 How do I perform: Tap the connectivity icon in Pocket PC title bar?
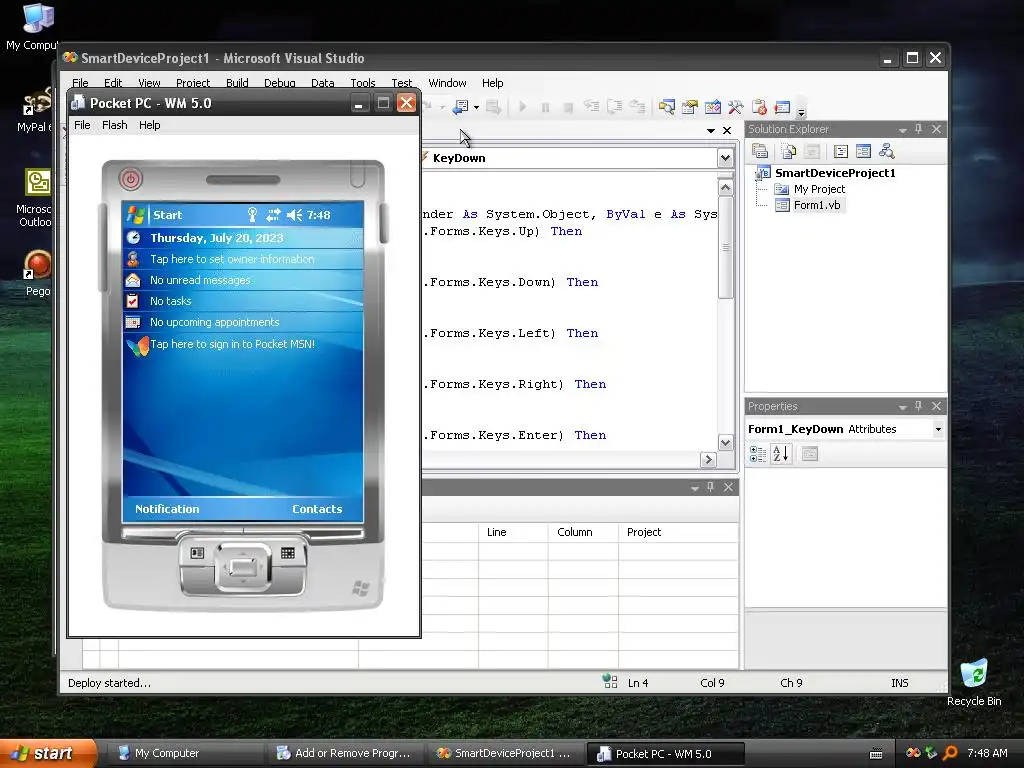pos(252,214)
